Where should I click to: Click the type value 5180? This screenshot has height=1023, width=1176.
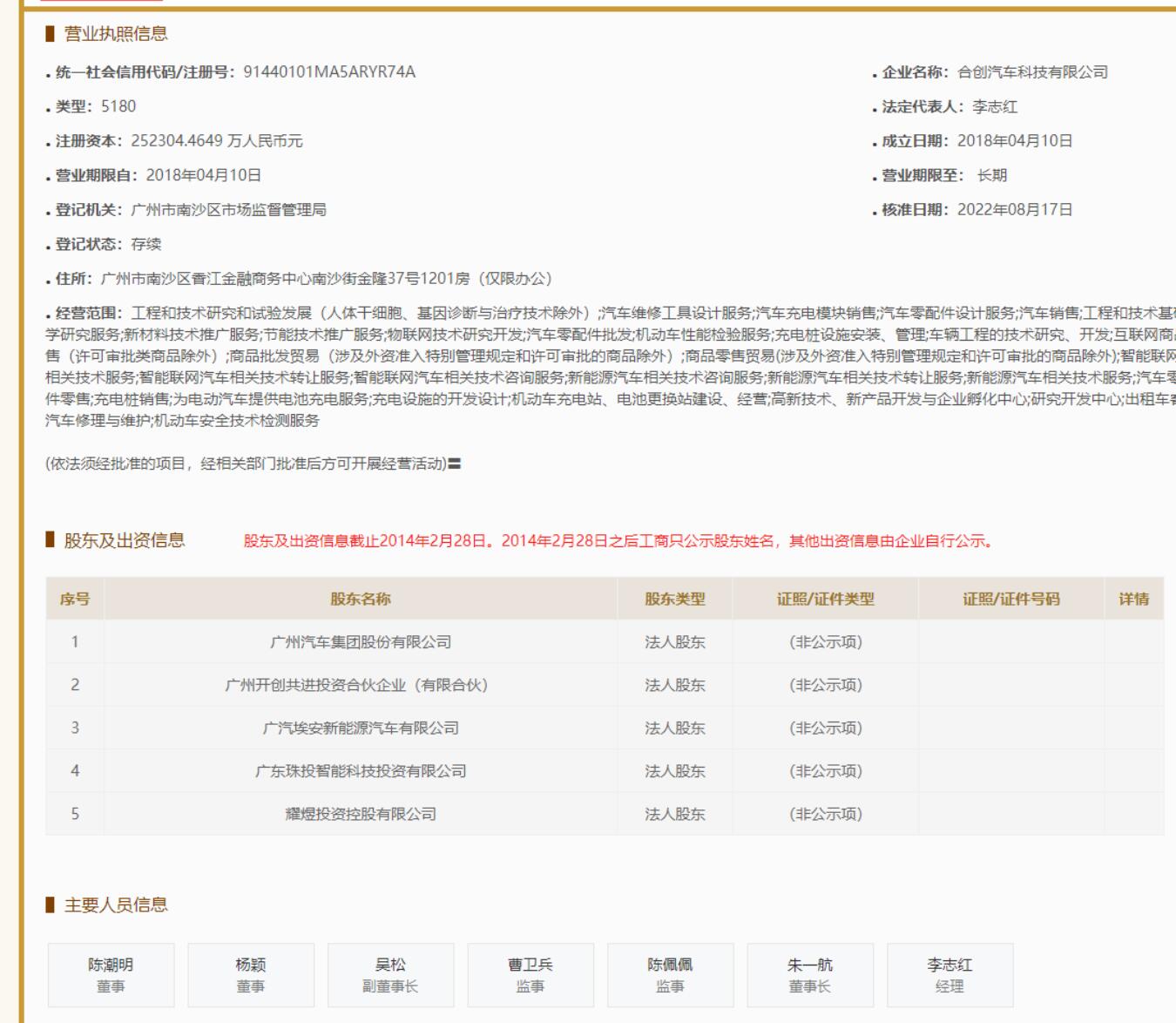click(x=118, y=106)
